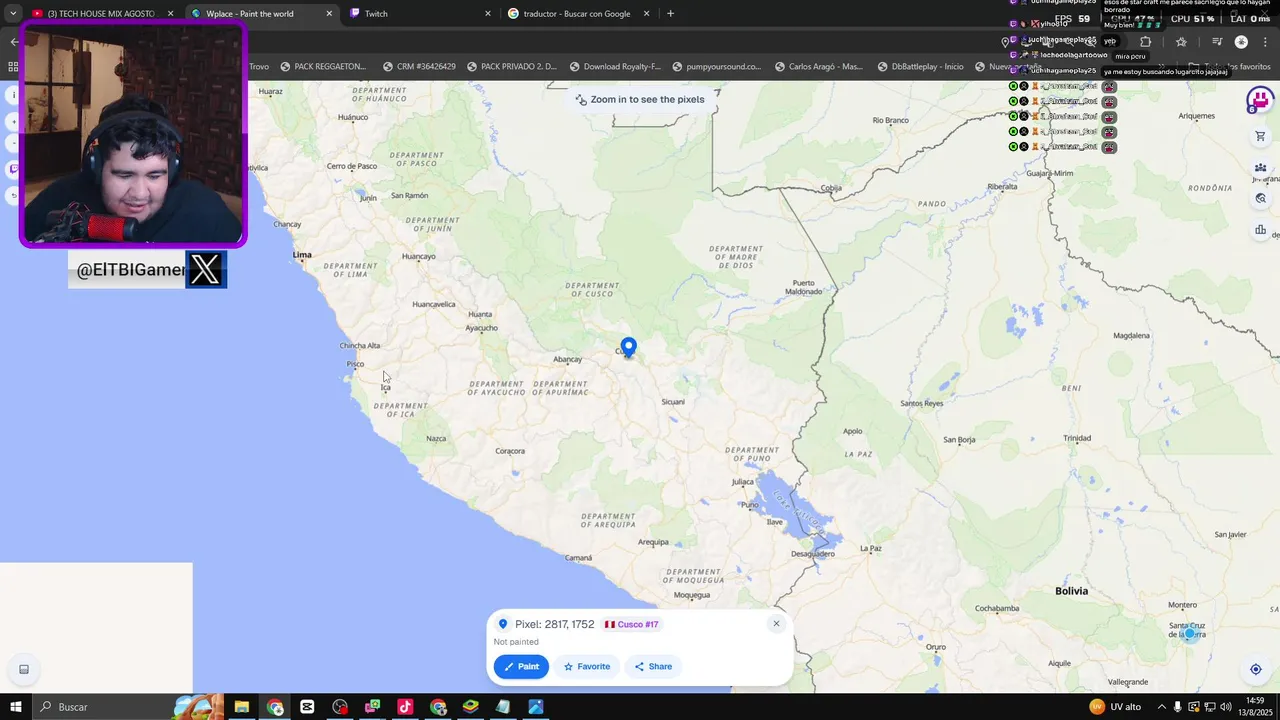Open a new browser tab
This screenshot has height=720, width=1280.
[x=670, y=14]
